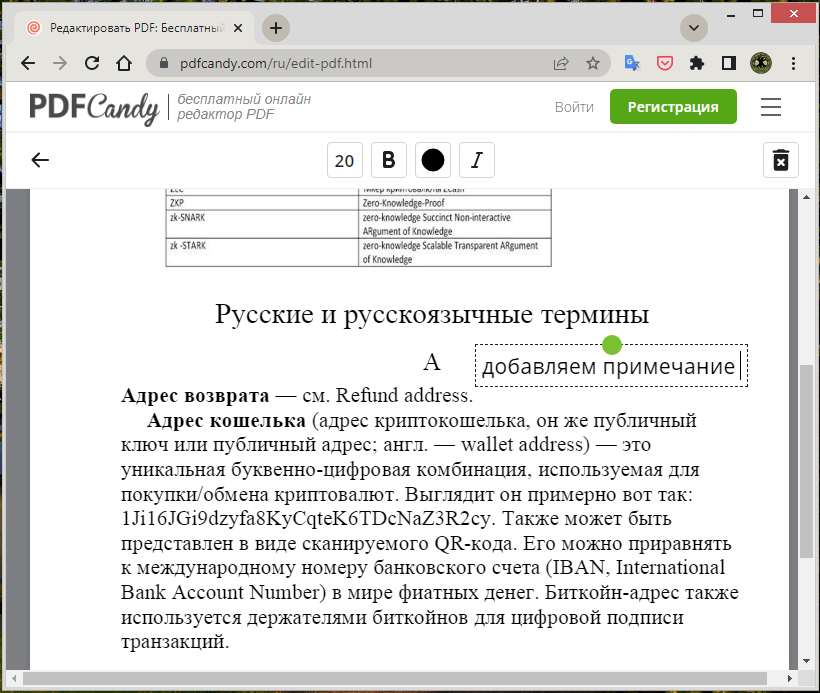This screenshot has height=693, width=820.
Task: Open the browser home page icon
Action: [124, 63]
